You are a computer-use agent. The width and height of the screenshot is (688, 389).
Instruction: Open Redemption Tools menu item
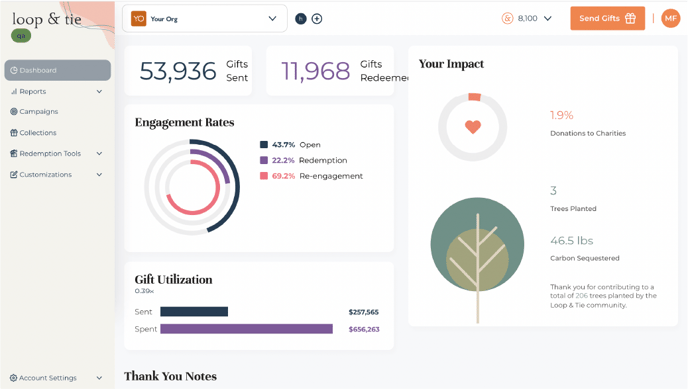(57, 153)
